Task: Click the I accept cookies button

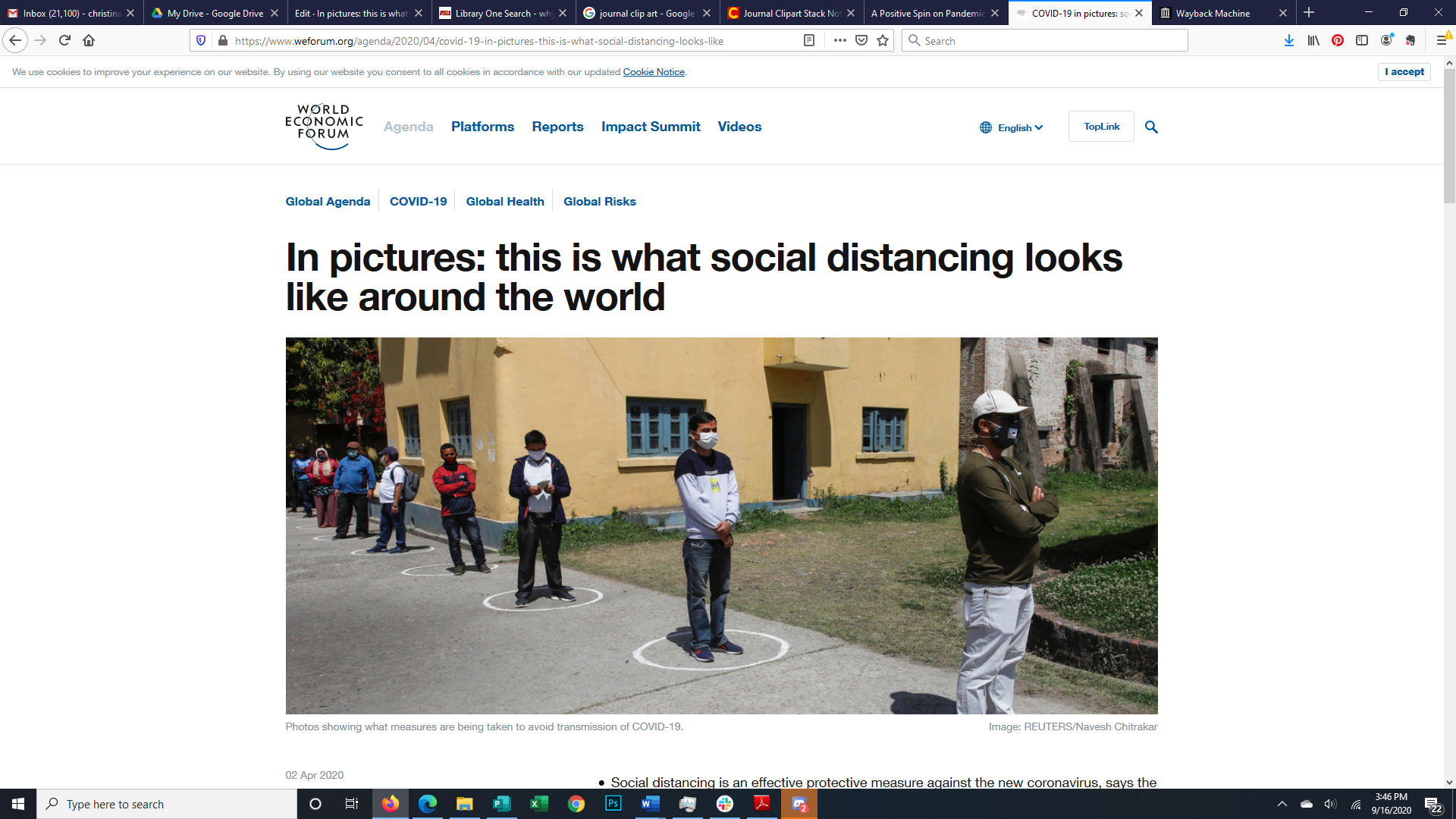Action: pos(1404,71)
